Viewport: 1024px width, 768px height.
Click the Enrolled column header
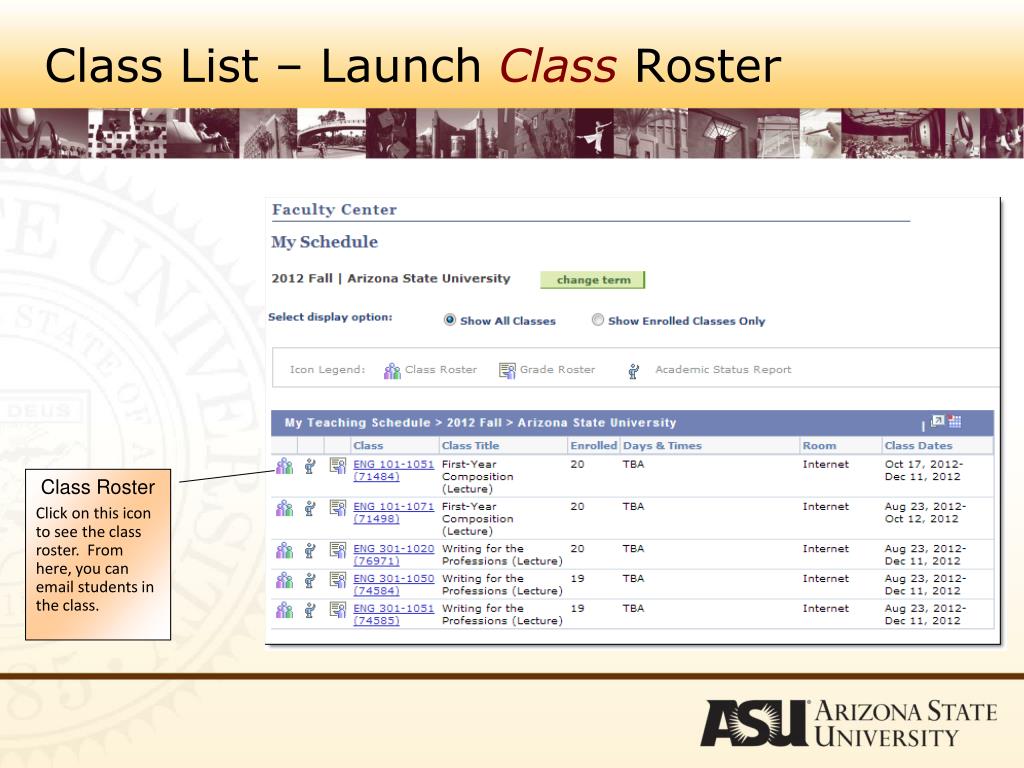pos(593,445)
